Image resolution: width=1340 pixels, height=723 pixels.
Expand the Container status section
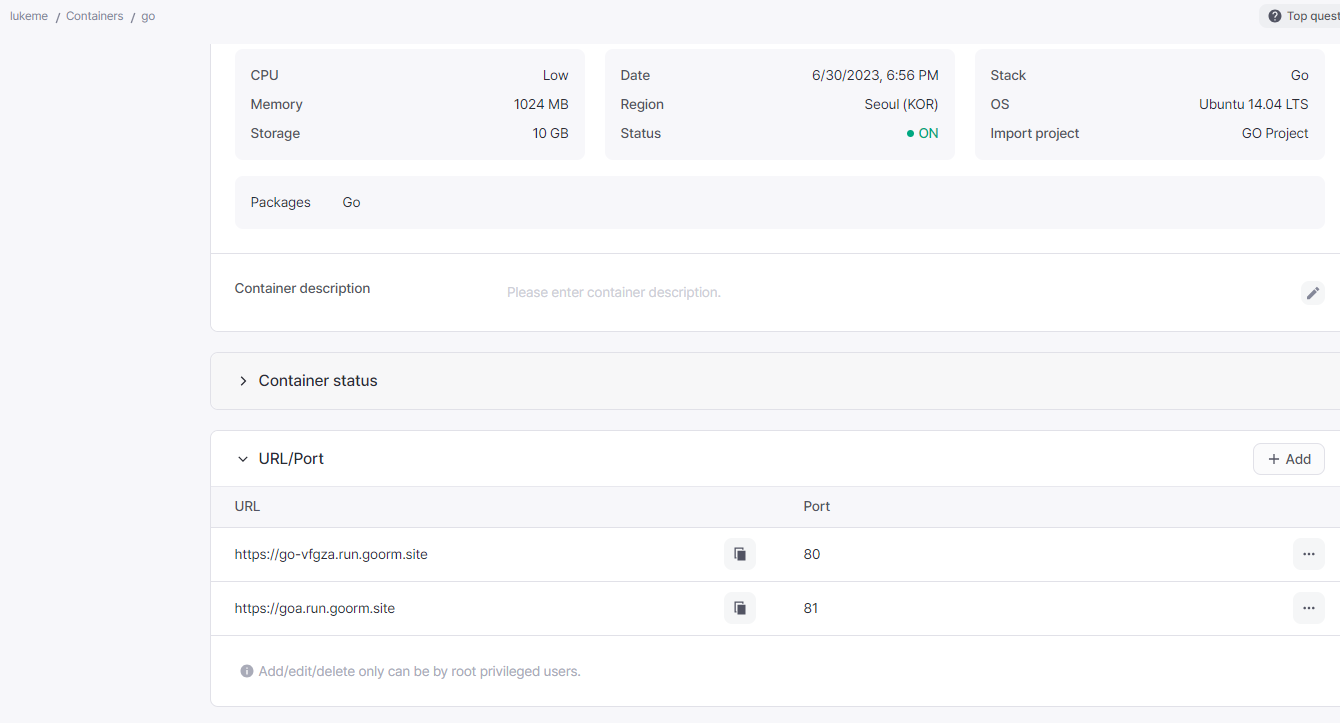(x=243, y=381)
